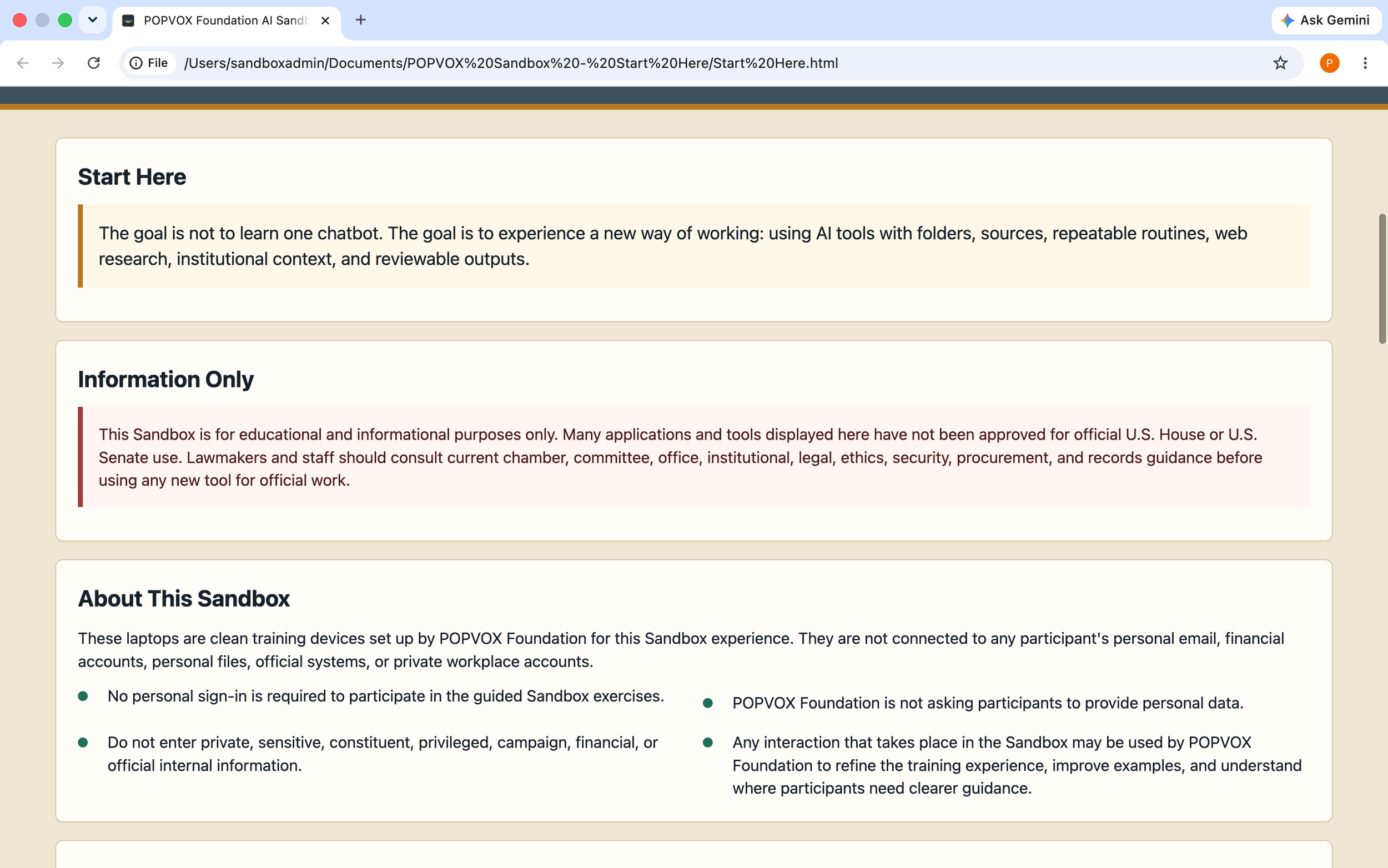Click the browser forward arrow
Viewport: 1388px width, 868px height.
click(58, 63)
